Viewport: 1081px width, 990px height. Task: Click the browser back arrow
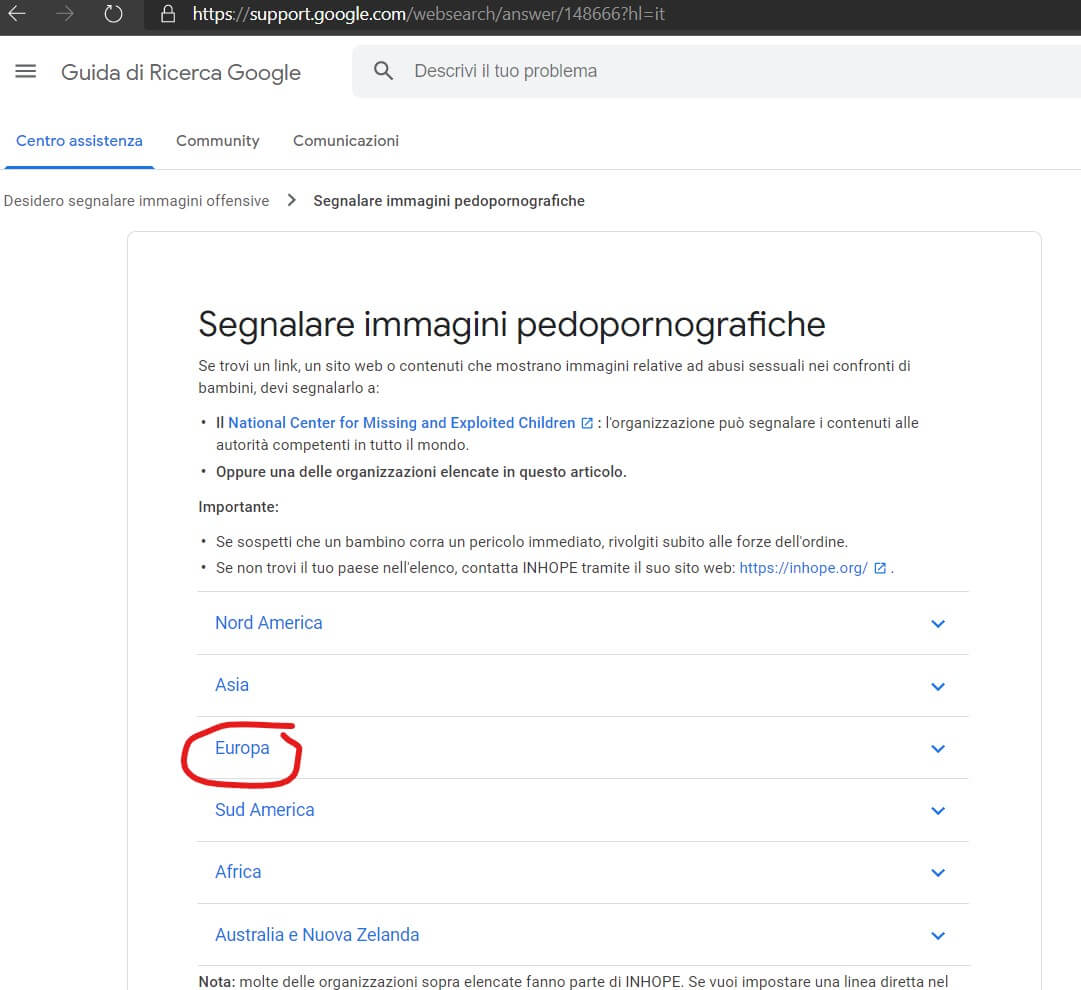click(17, 14)
